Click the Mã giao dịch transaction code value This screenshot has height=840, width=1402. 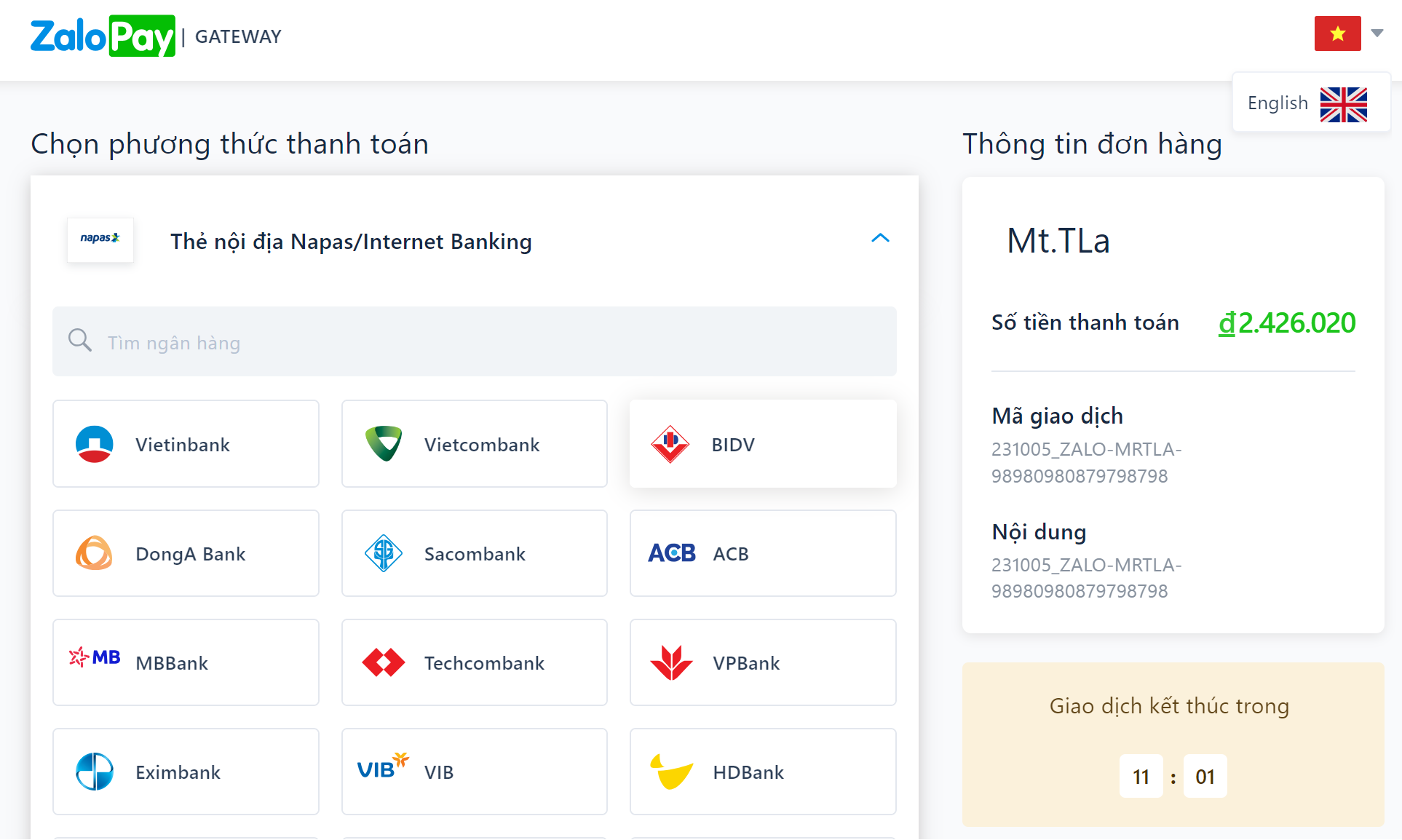click(x=1086, y=462)
